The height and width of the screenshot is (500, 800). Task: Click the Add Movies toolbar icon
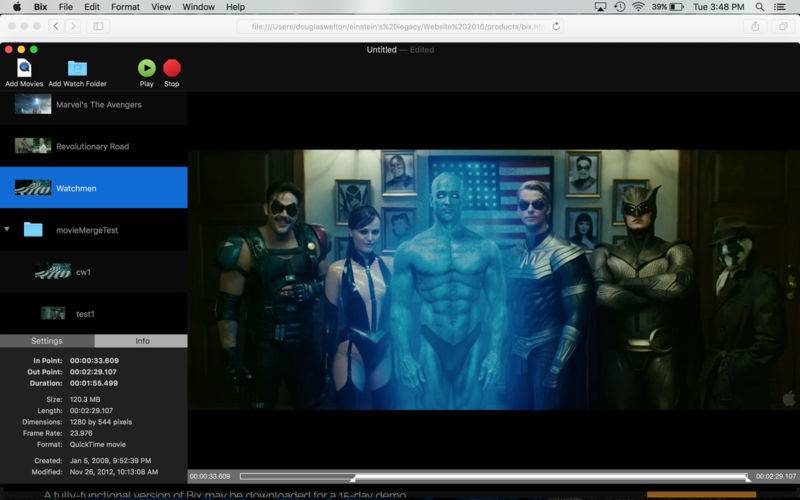pyautogui.click(x=24, y=68)
